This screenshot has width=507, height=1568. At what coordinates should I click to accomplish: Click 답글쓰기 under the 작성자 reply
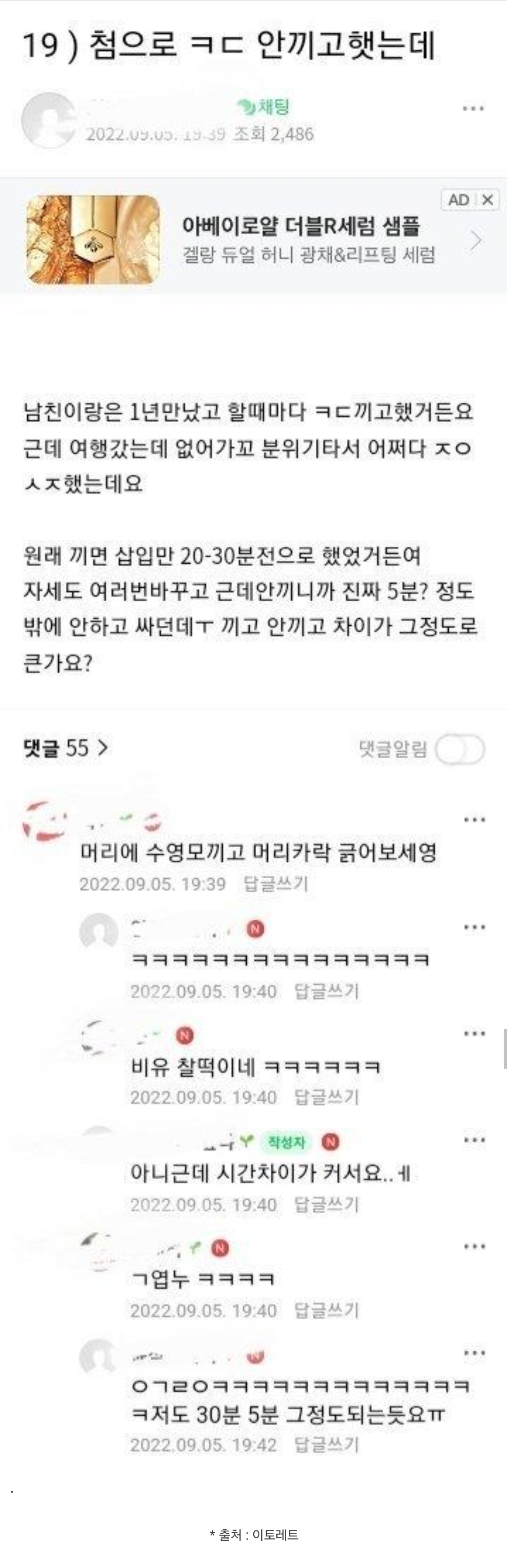click(x=326, y=1204)
